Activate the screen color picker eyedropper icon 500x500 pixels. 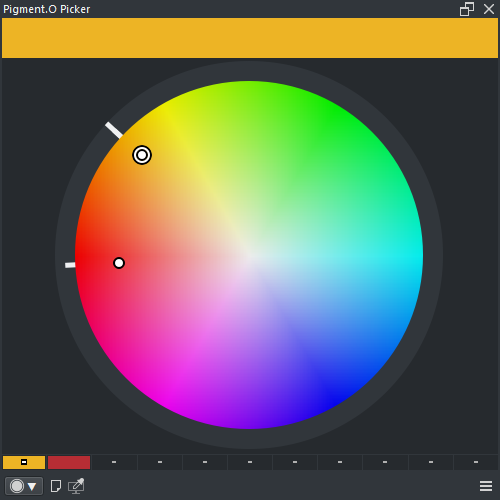pos(76,486)
